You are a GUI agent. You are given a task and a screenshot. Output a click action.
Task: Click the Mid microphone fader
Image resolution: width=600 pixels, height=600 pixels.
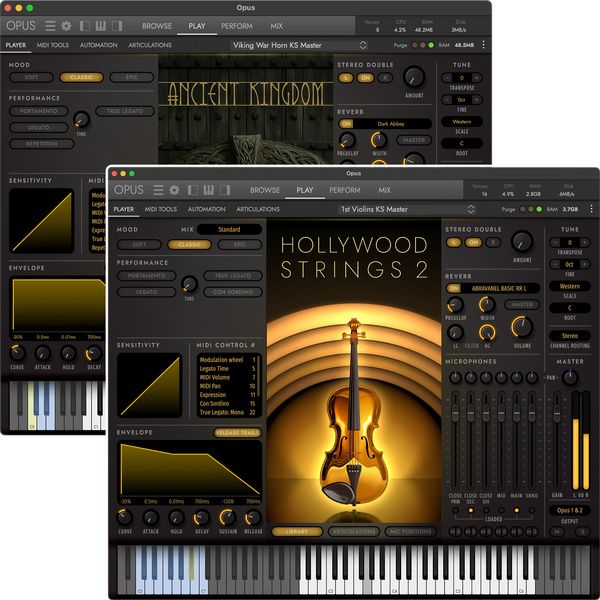click(501, 413)
